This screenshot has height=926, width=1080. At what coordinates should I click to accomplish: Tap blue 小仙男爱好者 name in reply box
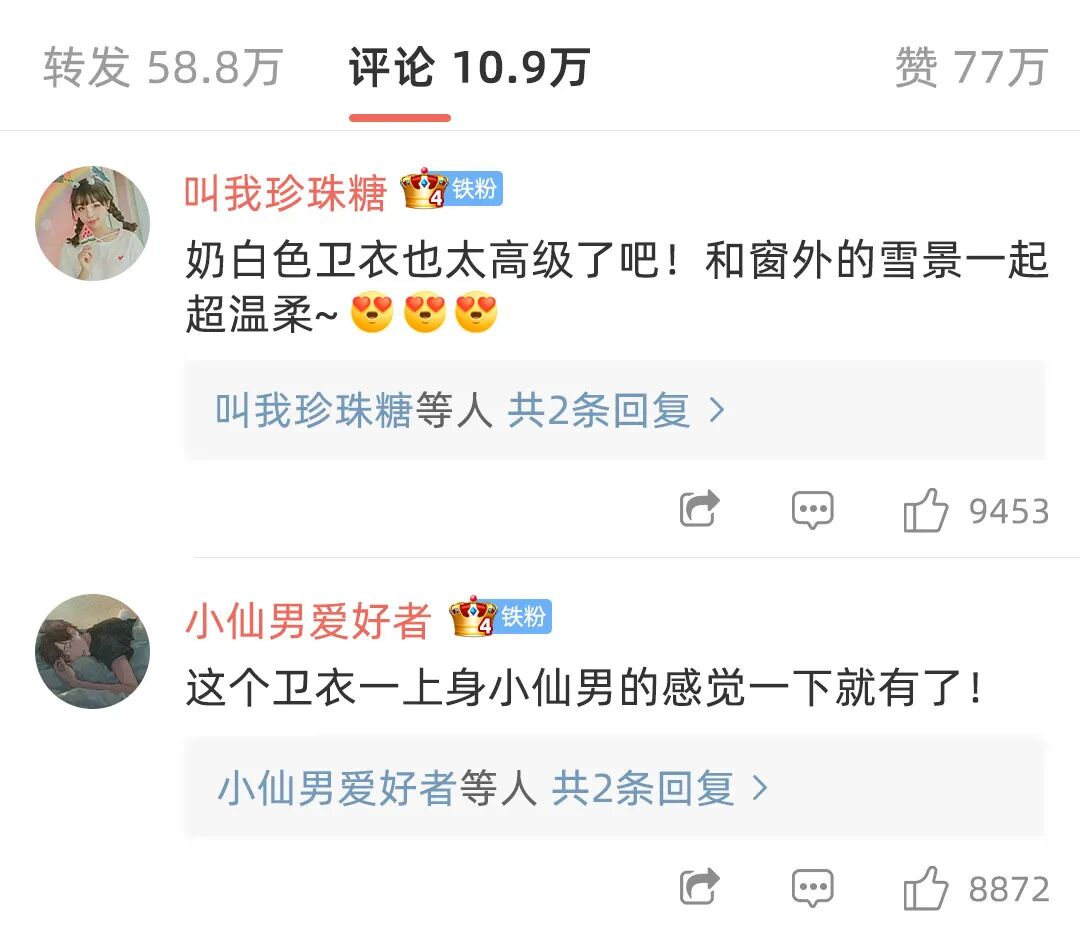click(x=337, y=788)
